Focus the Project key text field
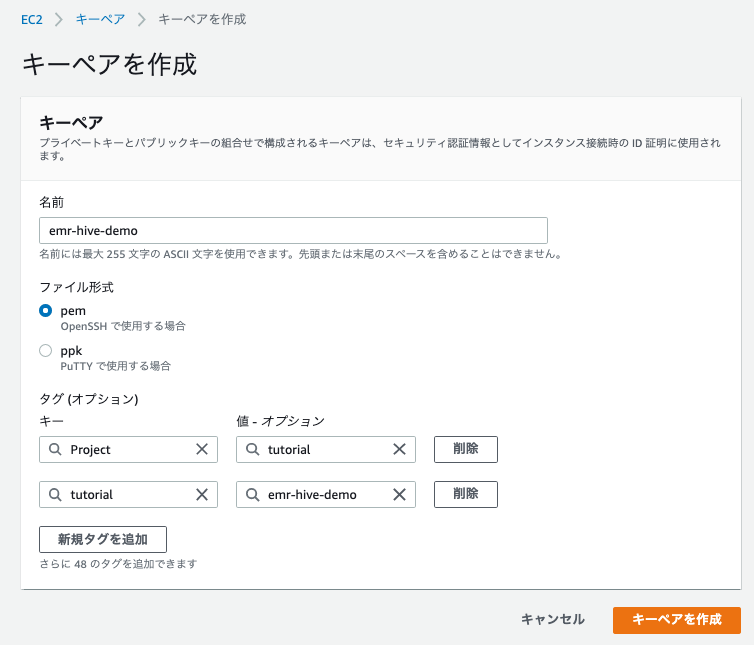 (x=128, y=449)
